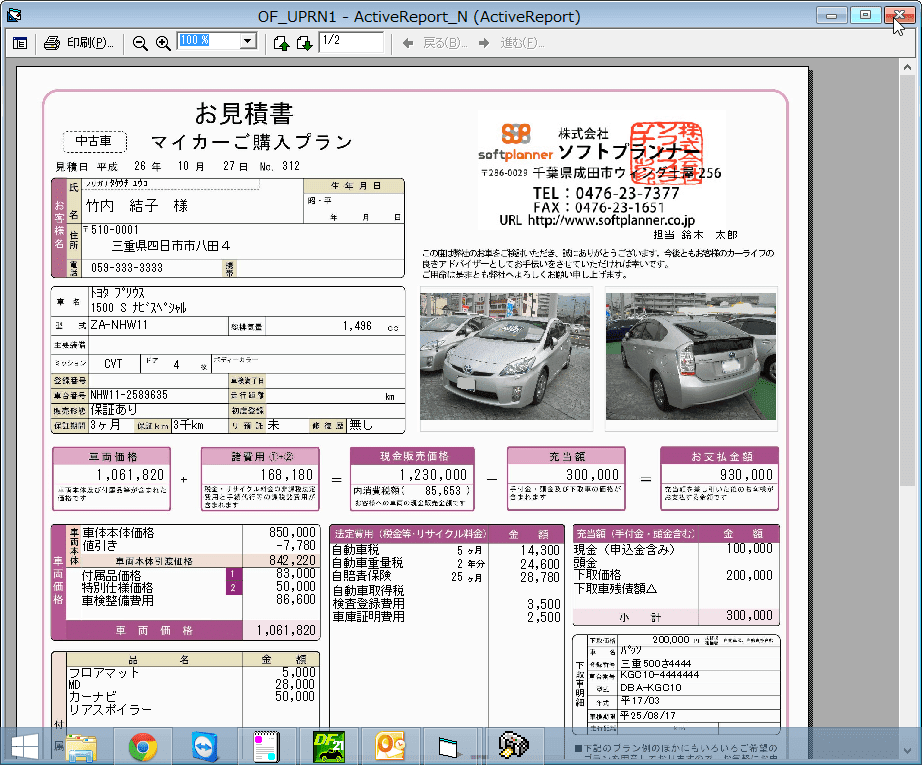The height and width of the screenshot is (765, 922).
Task: Click the rear view Prius photo
Action: coord(691,356)
